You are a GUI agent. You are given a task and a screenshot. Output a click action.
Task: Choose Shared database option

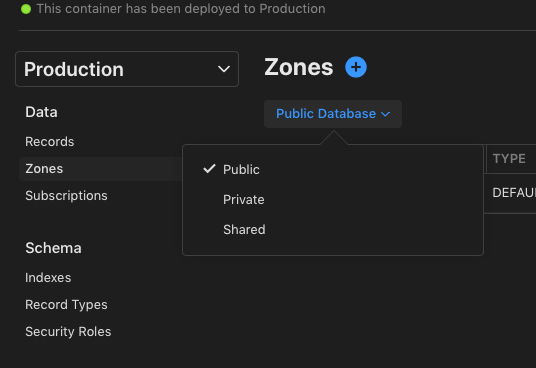244,230
